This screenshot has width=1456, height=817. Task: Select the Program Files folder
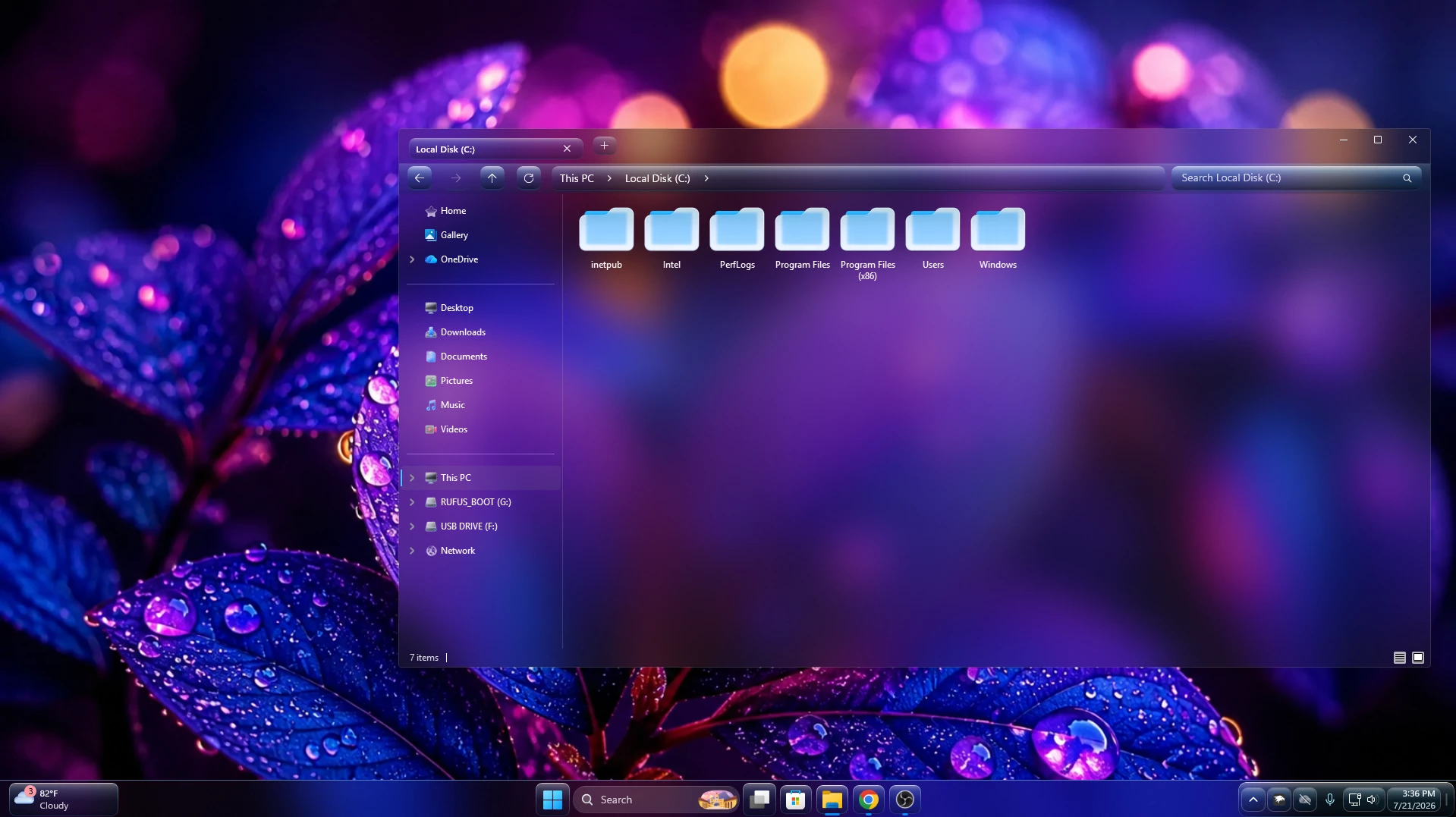click(x=802, y=239)
